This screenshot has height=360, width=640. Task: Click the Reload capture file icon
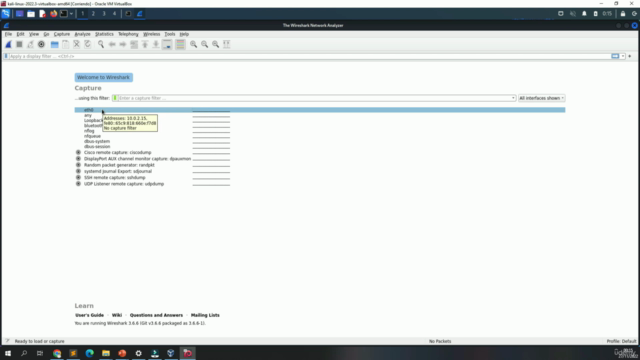click(x=87, y=44)
